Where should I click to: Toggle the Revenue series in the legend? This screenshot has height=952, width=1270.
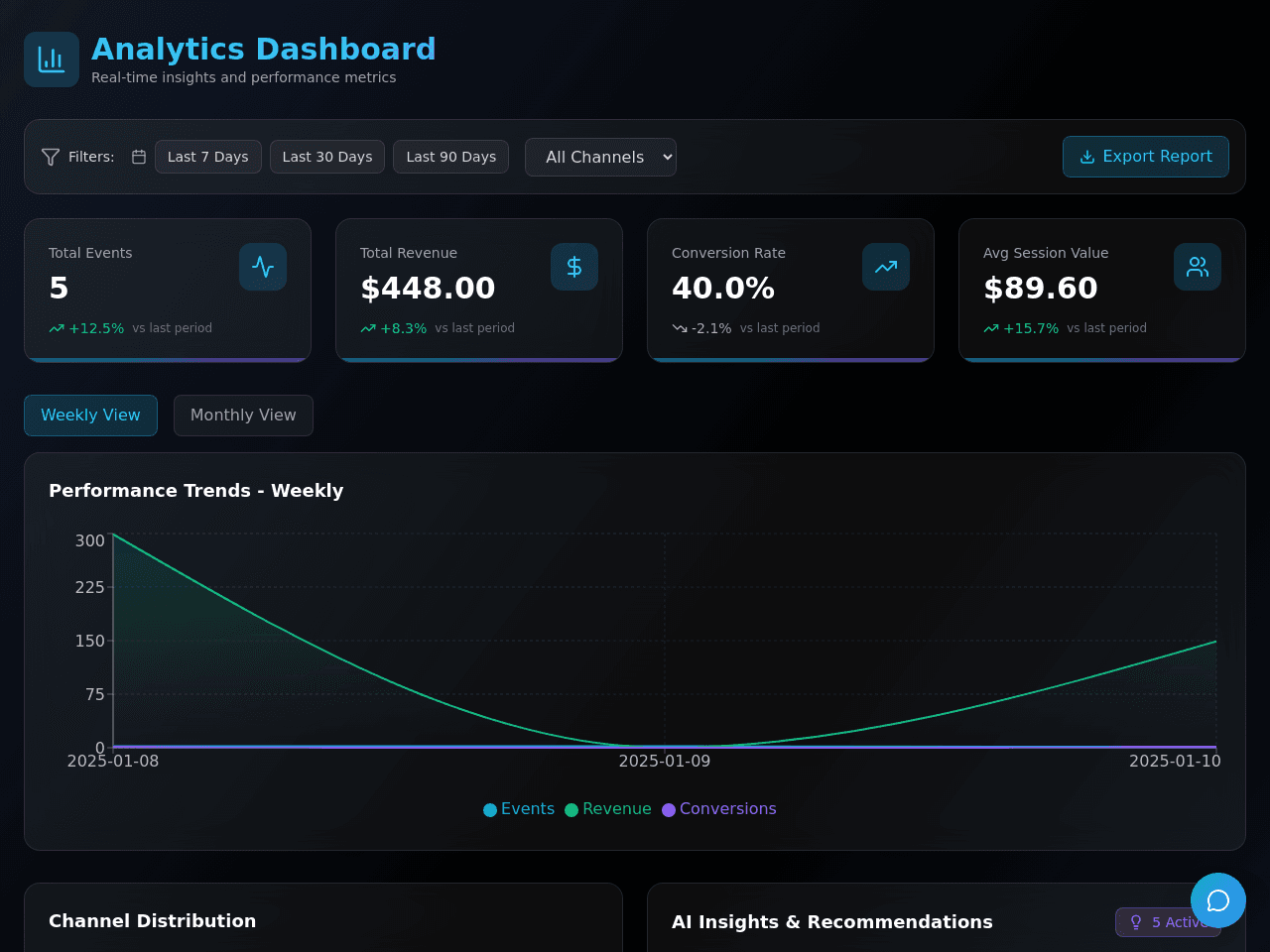608,809
